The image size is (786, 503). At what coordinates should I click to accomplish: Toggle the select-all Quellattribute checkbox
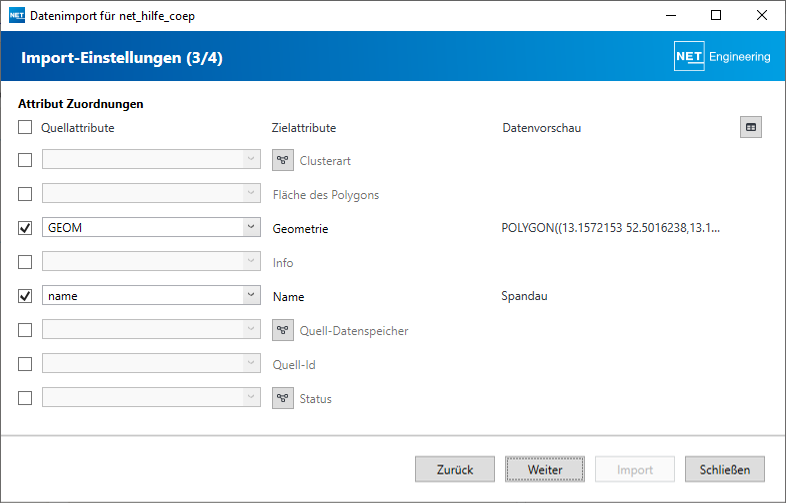(x=25, y=127)
